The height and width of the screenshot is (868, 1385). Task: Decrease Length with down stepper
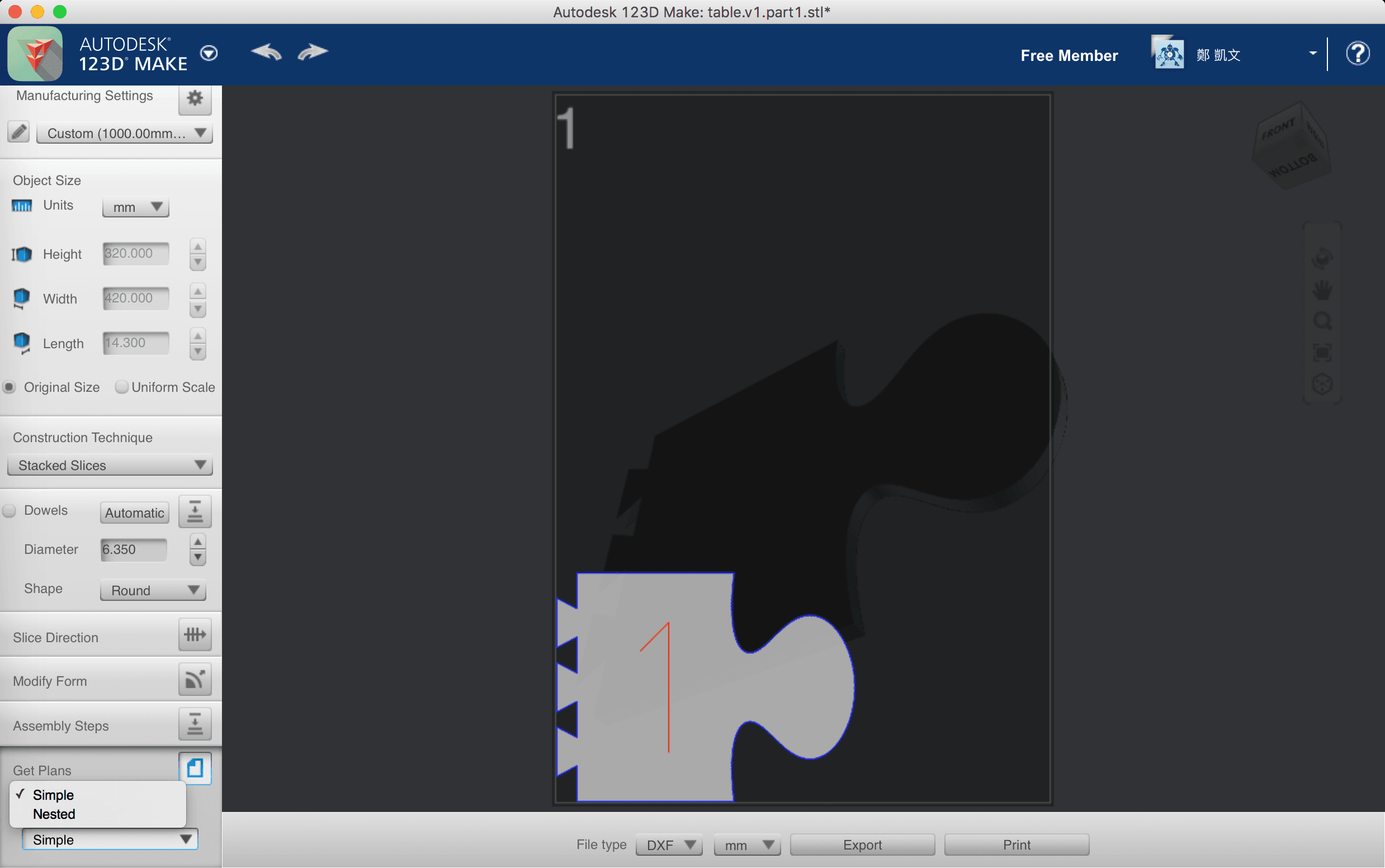pyautogui.click(x=197, y=352)
